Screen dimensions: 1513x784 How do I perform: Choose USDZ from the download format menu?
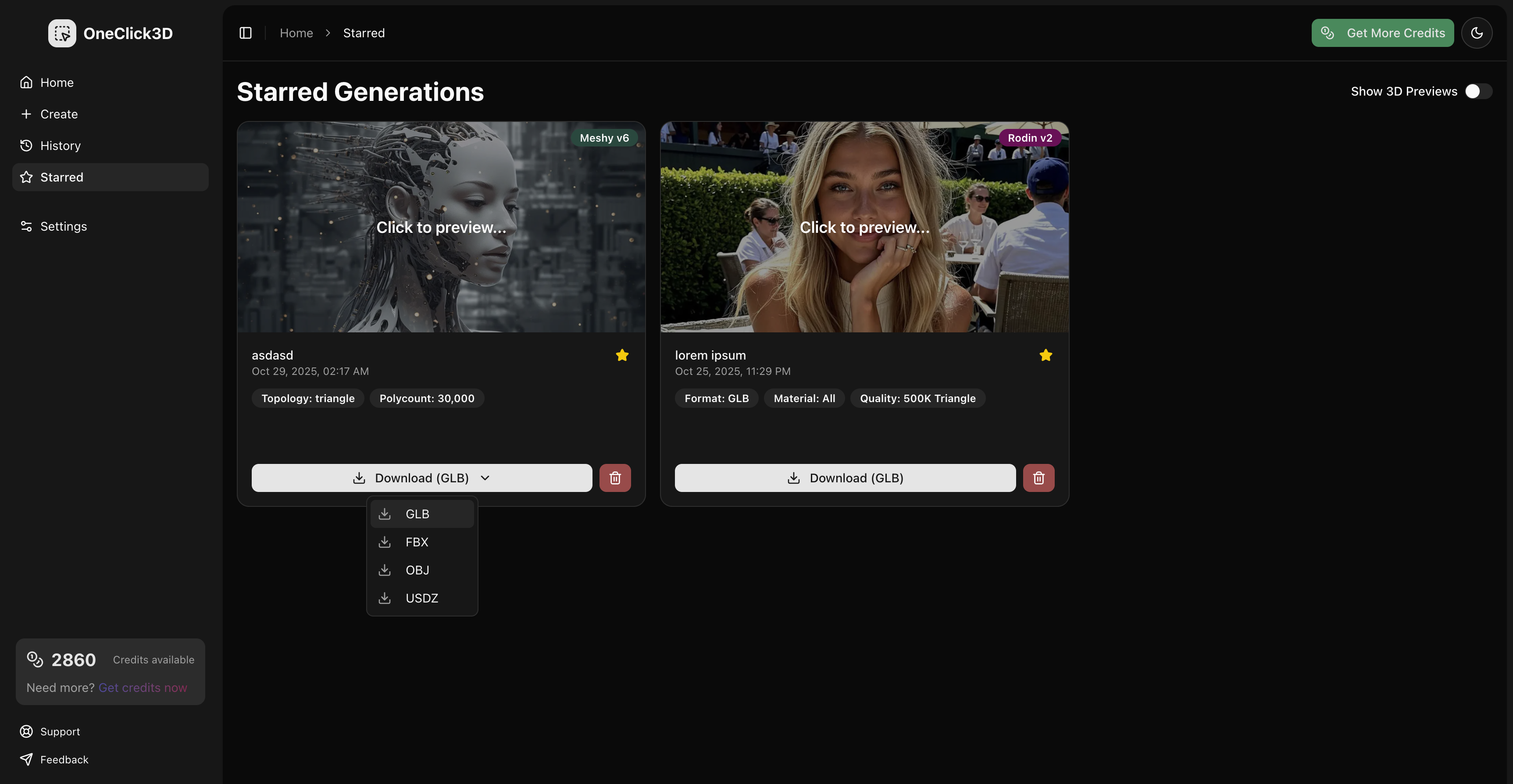[422, 598]
